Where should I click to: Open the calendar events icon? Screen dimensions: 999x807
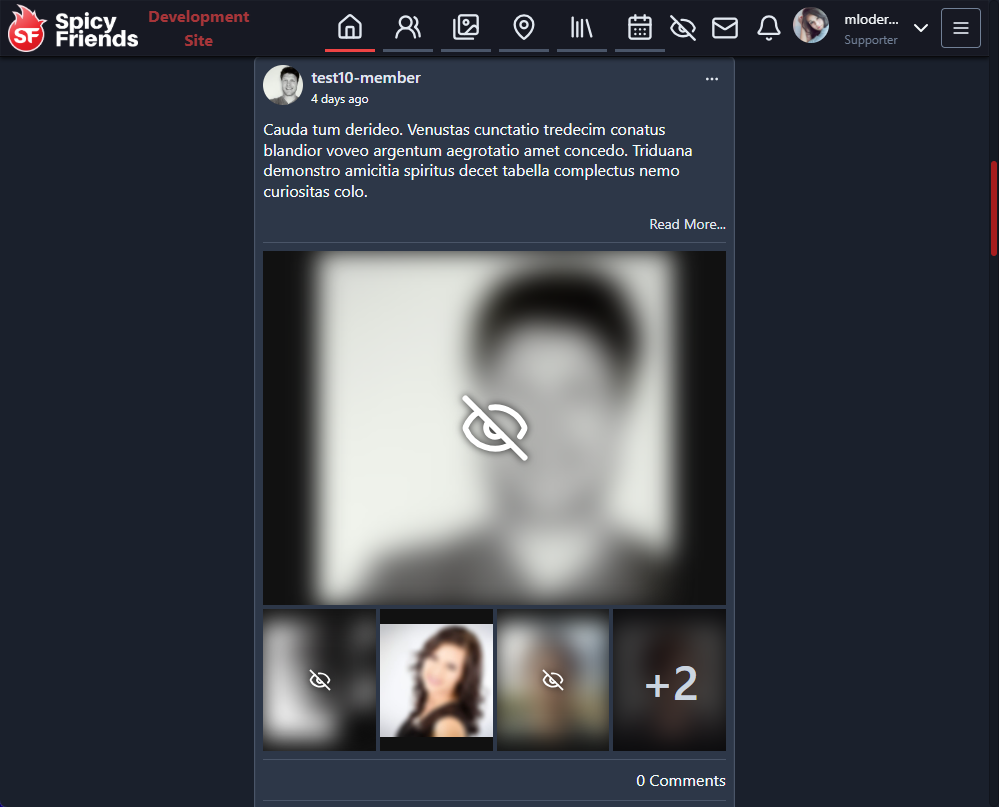pyautogui.click(x=640, y=28)
